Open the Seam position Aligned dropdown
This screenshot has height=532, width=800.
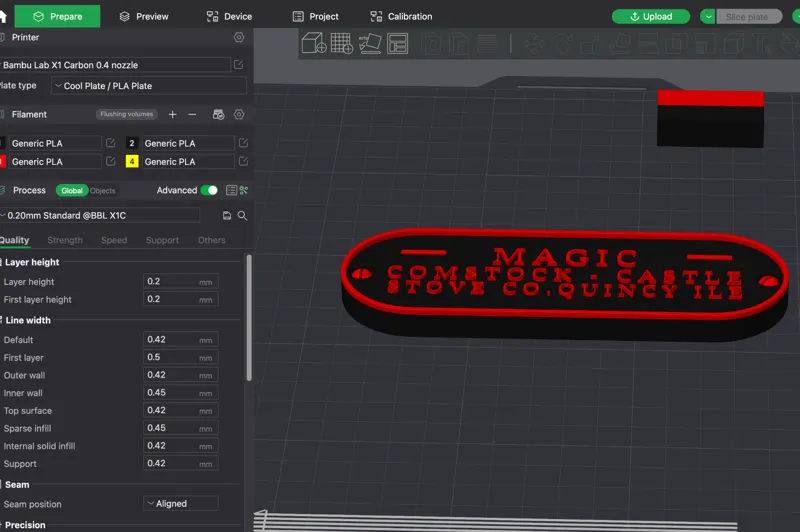pyautogui.click(x=181, y=503)
